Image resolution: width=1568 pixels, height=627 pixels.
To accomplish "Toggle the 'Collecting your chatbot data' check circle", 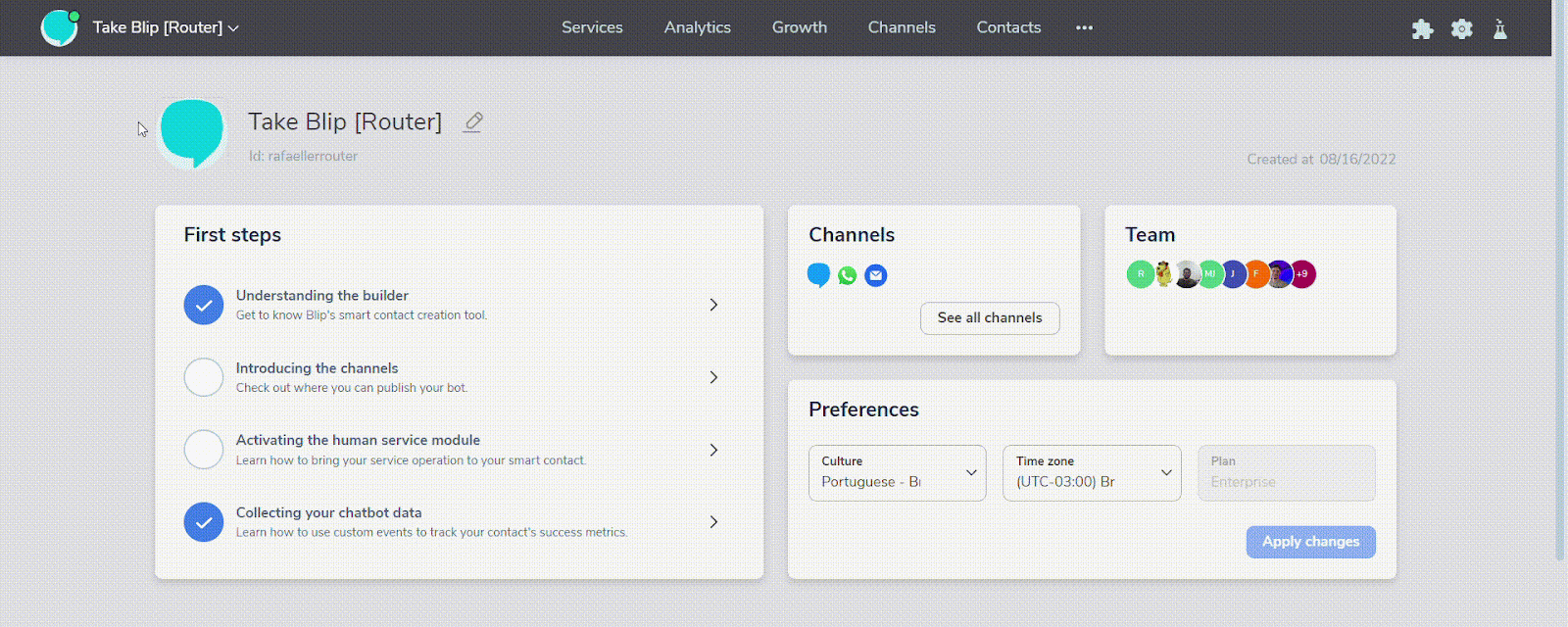I will tap(204, 522).
